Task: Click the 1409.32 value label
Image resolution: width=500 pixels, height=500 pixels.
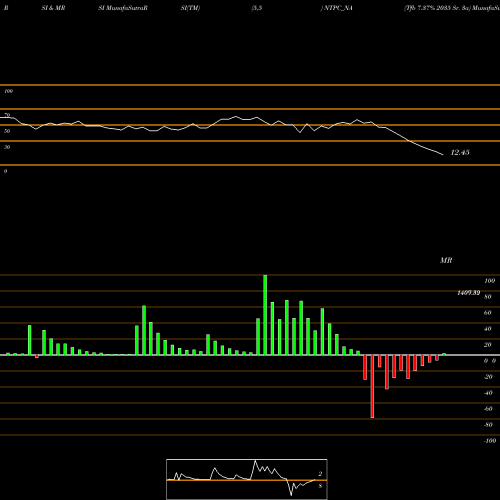Action: tap(469, 293)
